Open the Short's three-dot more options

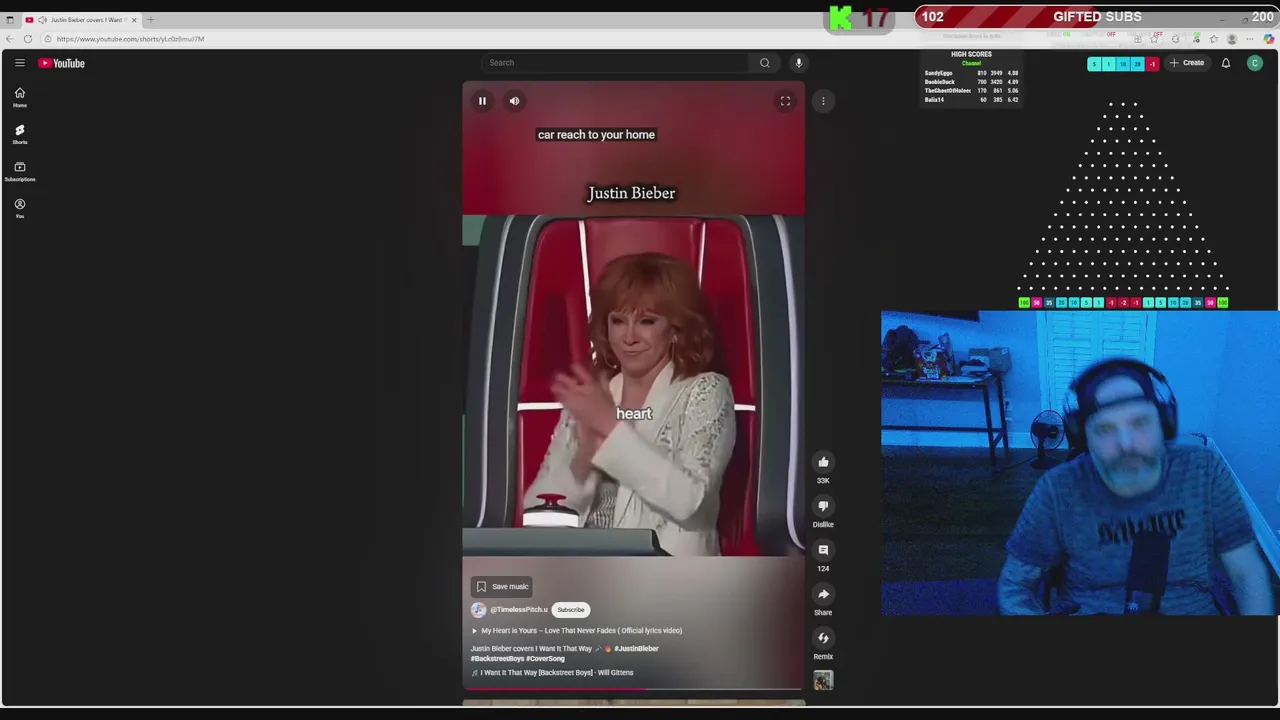point(823,101)
